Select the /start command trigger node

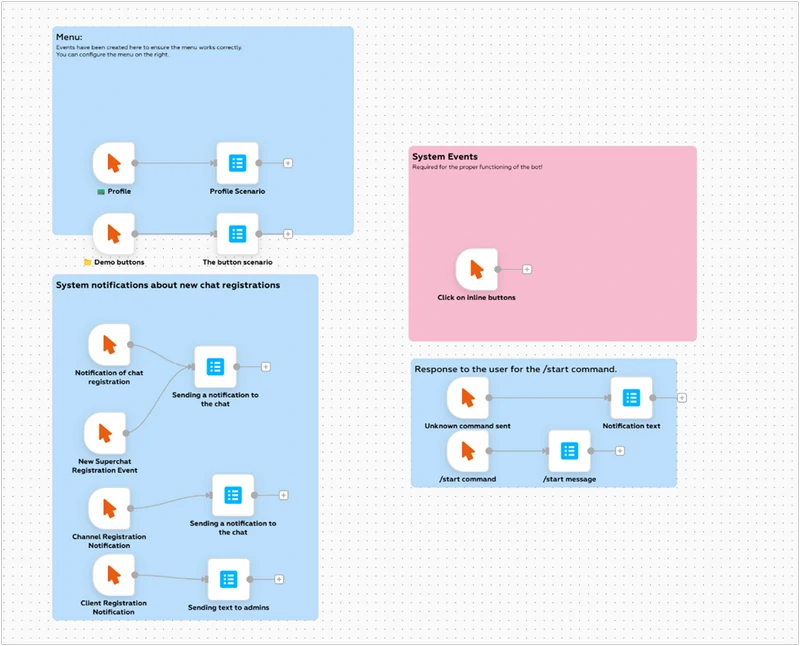coord(467,450)
